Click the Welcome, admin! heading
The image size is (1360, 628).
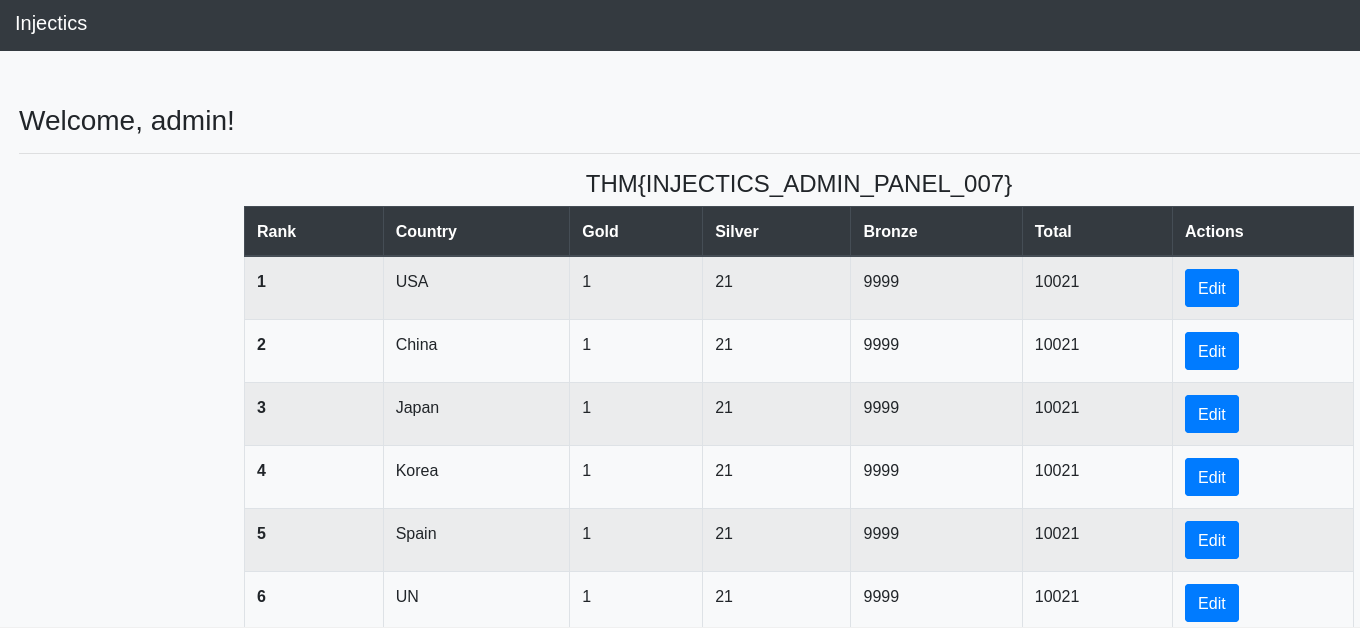(x=127, y=120)
